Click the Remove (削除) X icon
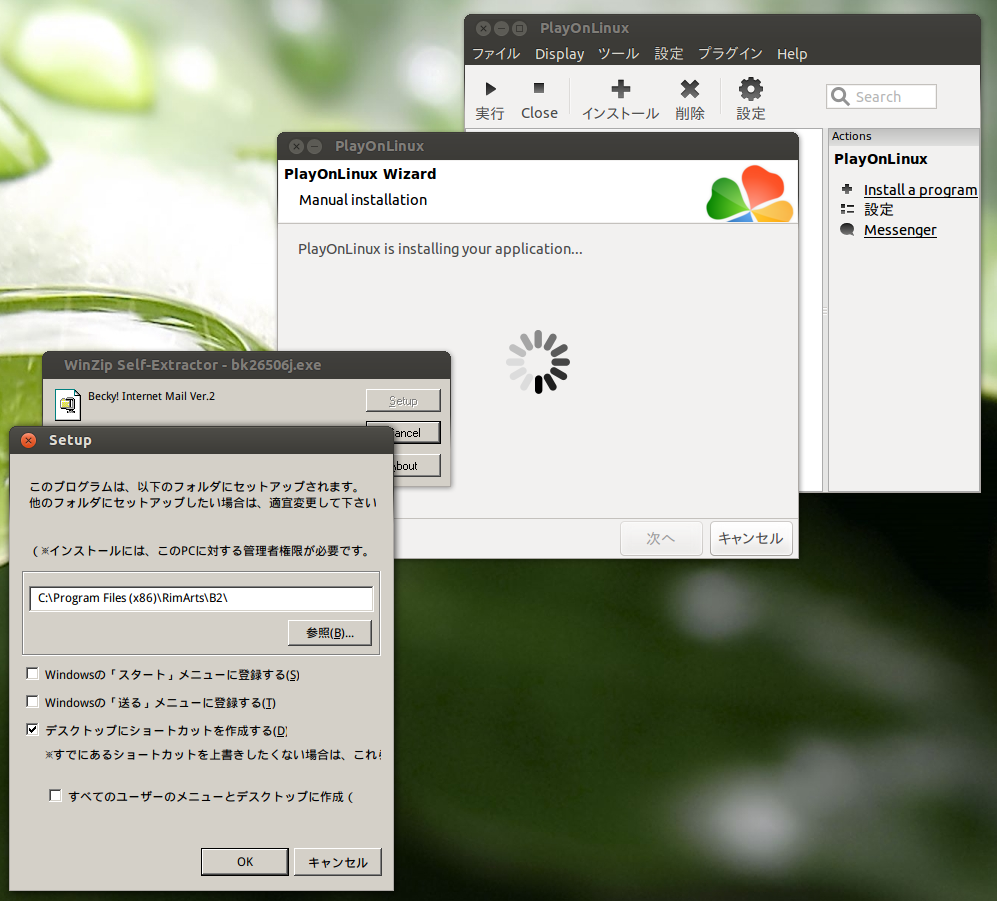The image size is (997, 901). click(x=690, y=88)
